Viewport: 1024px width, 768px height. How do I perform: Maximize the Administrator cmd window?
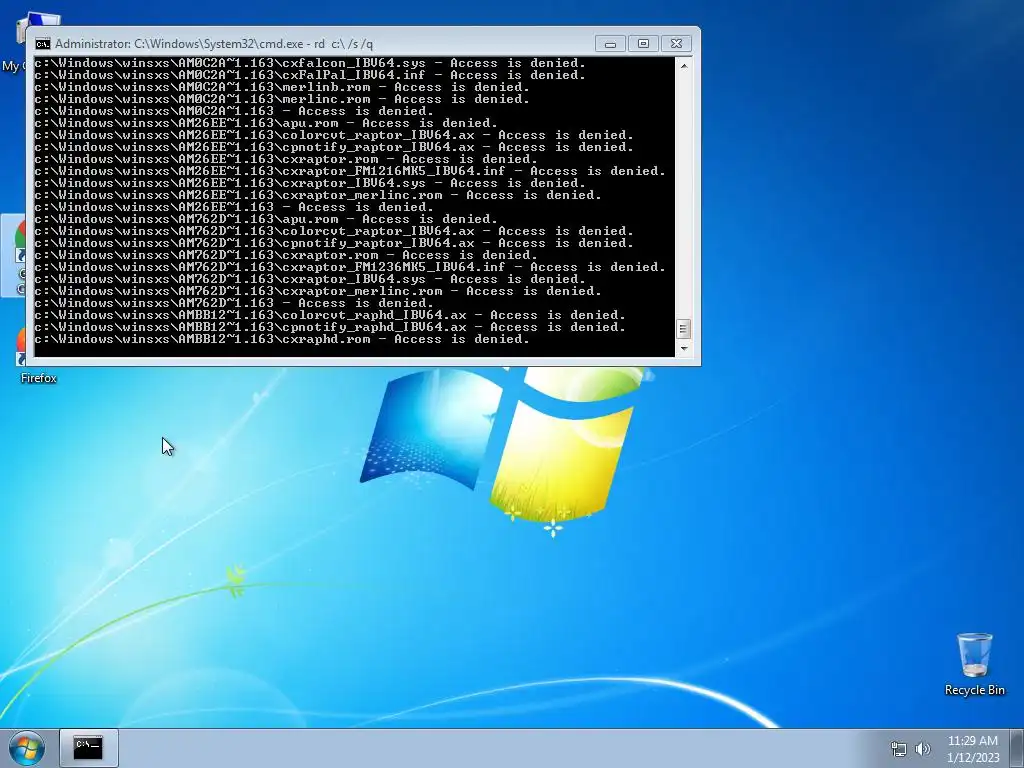point(643,44)
